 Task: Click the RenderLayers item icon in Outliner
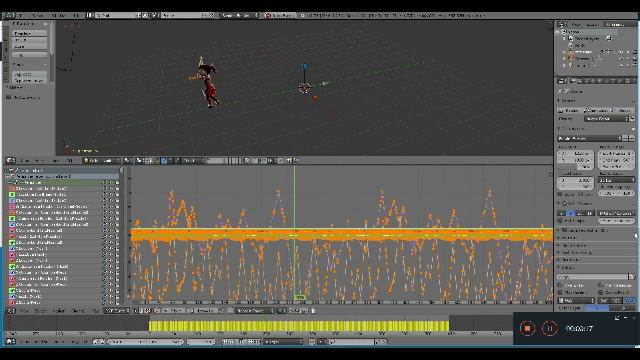tap(571, 38)
